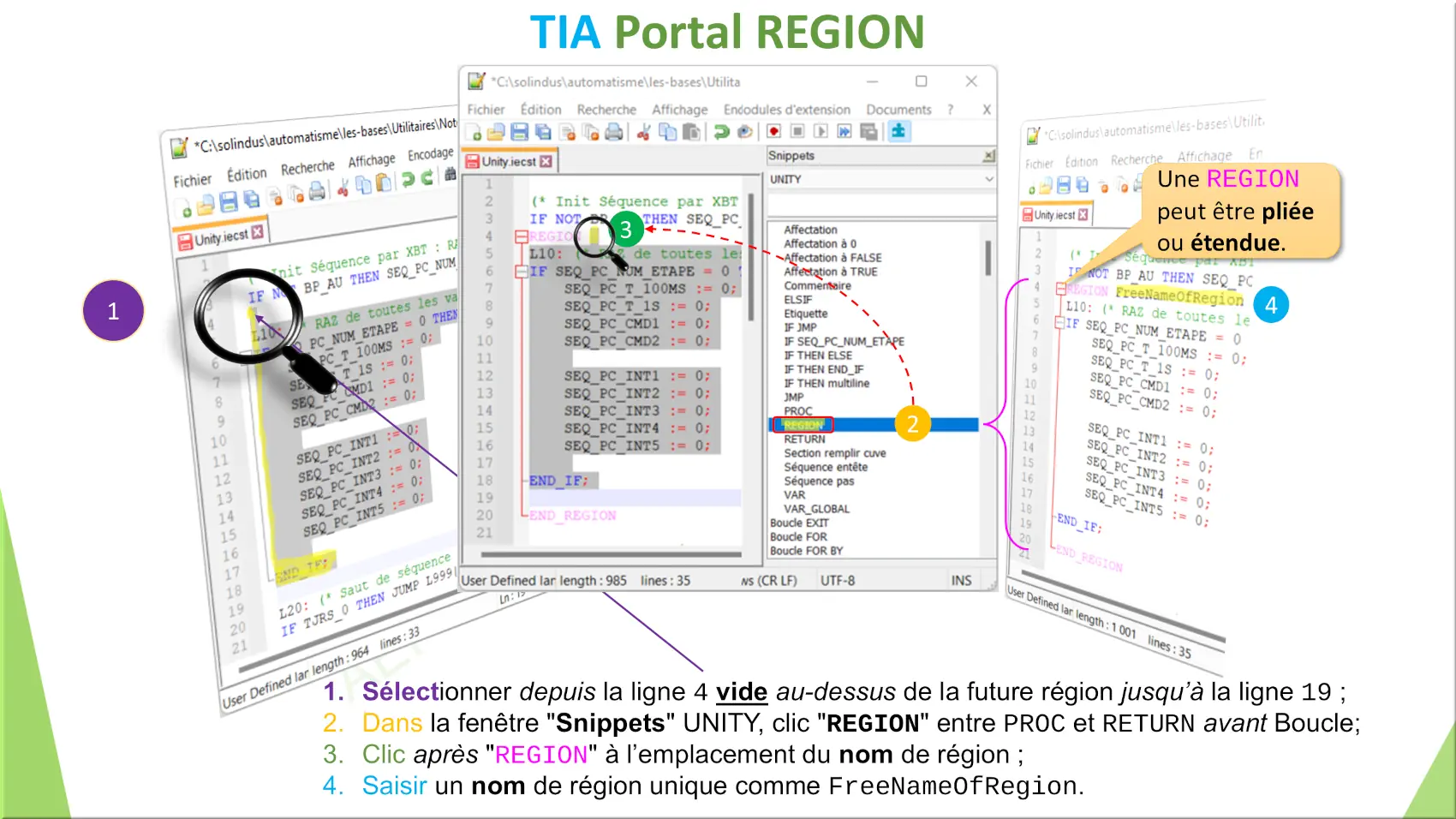Close the Unity.iecst tab in right window
This screenshot has width=1456, height=819.
pos(1083,214)
